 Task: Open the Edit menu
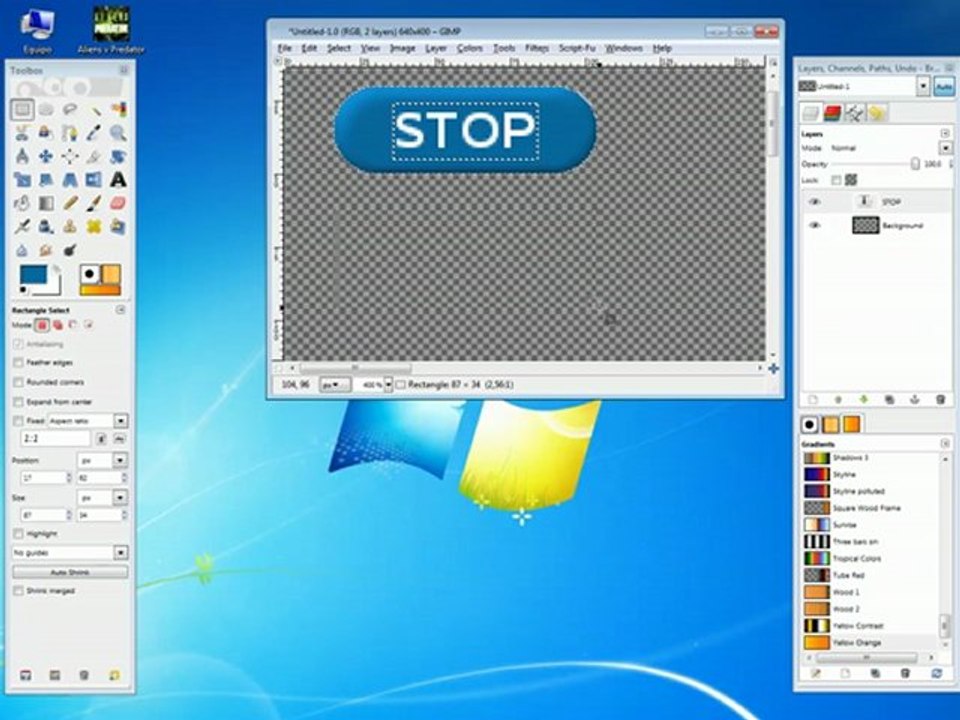pos(309,48)
